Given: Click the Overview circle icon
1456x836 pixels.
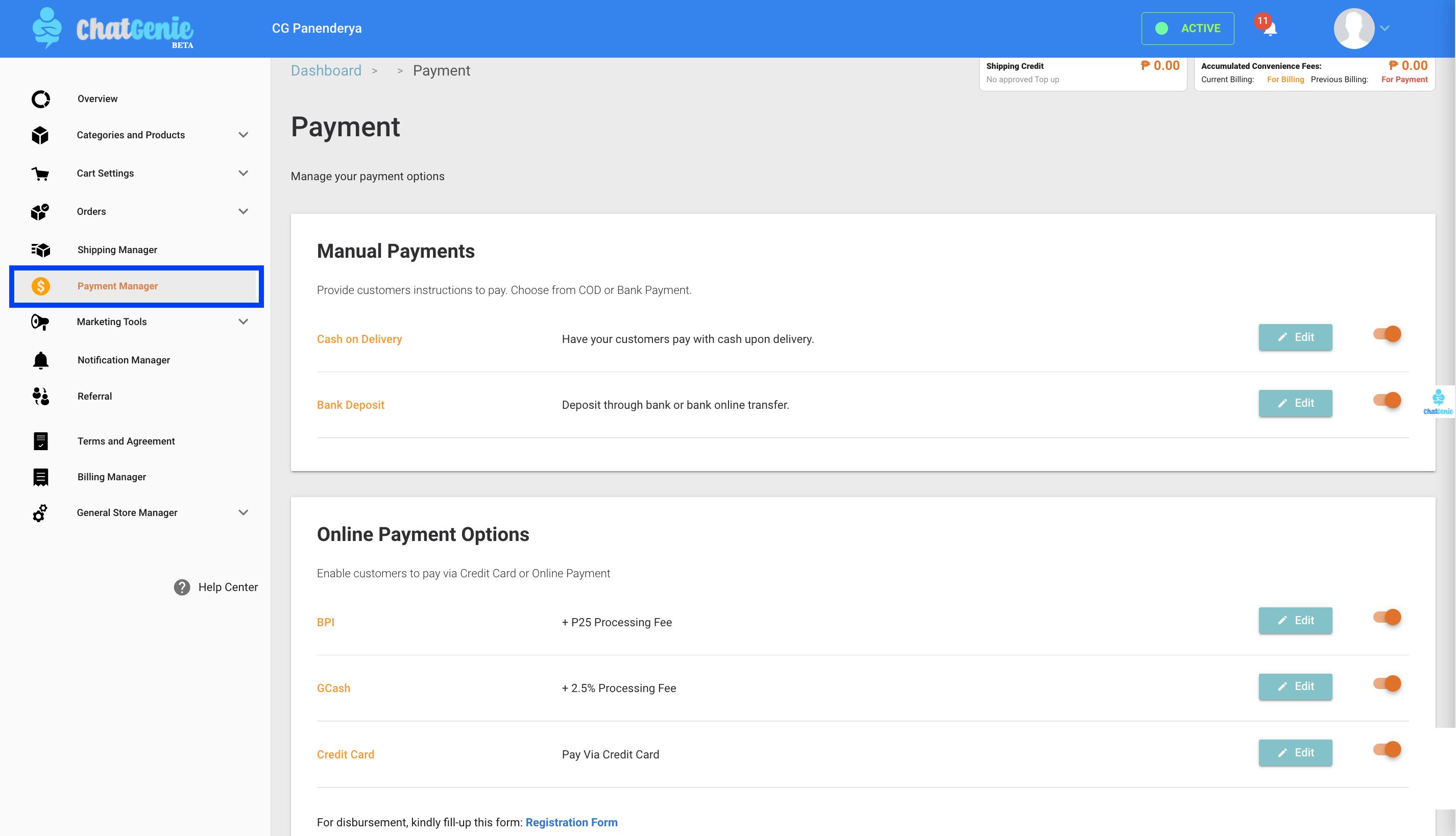Looking at the screenshot, I should [x=40, y=99].
